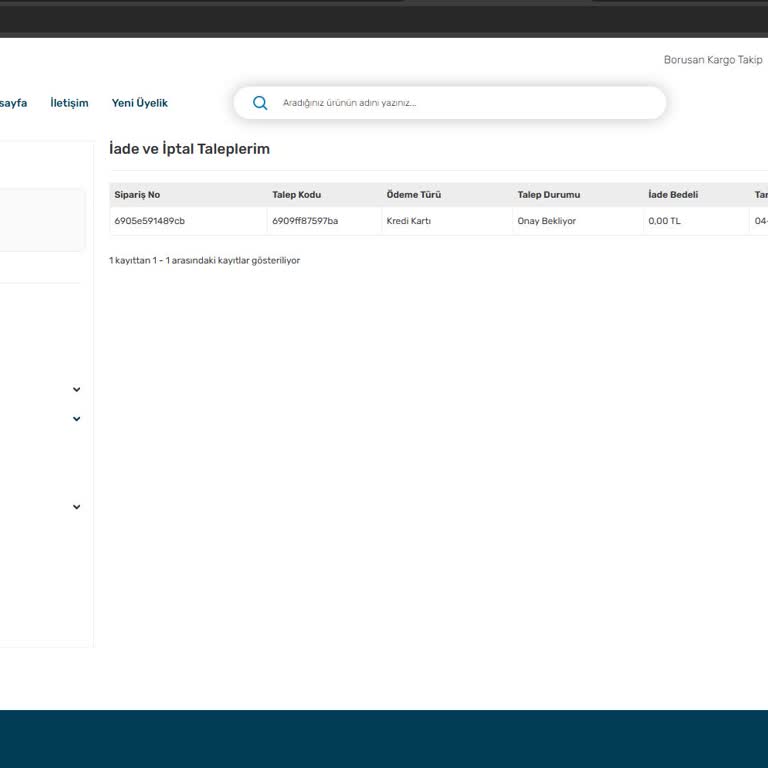
Task: Expand the first sidebar chevron arrow
Action: [x=76, y=390]
